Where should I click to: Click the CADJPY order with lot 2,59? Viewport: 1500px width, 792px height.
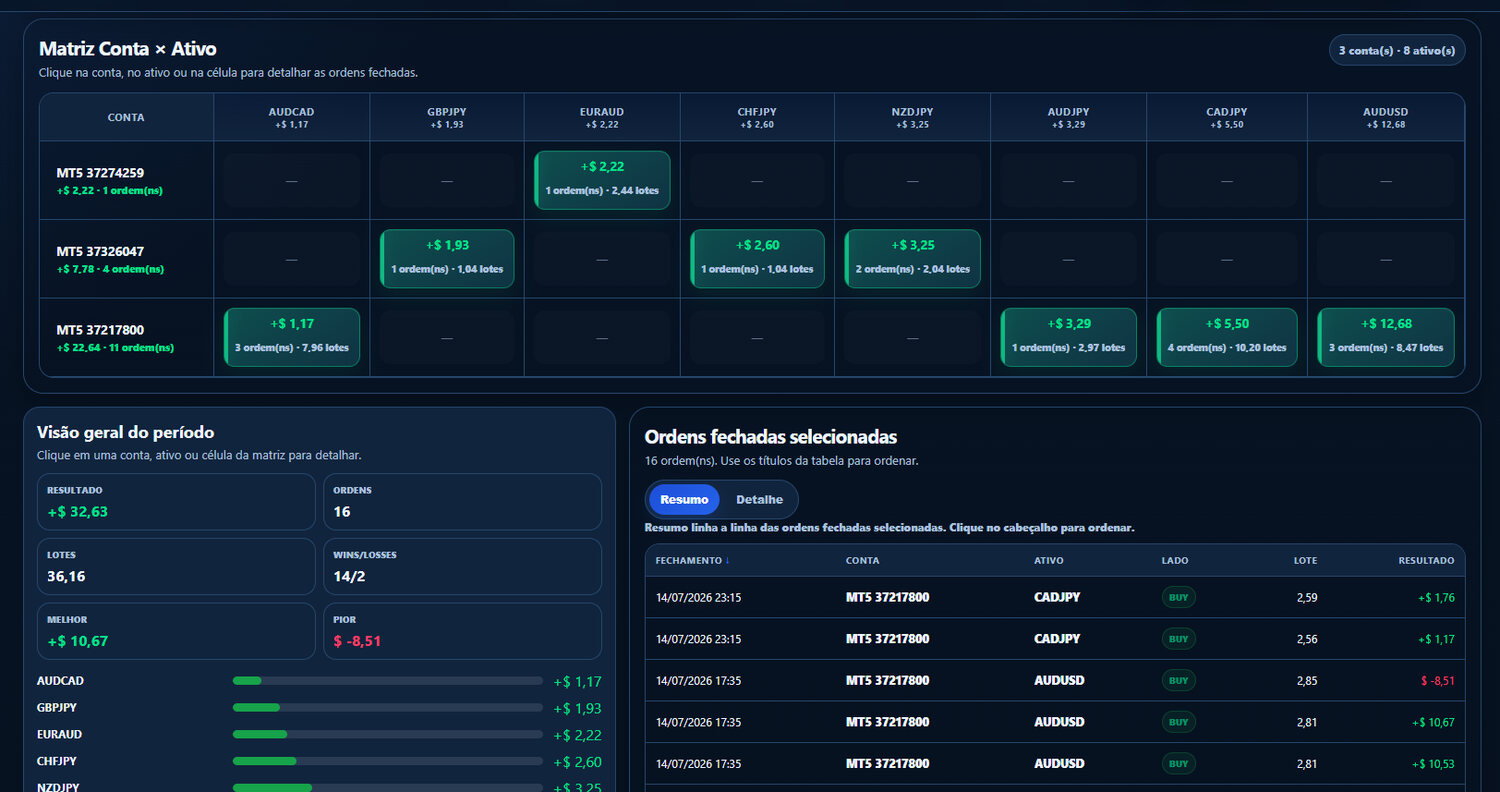[1055, 597]
